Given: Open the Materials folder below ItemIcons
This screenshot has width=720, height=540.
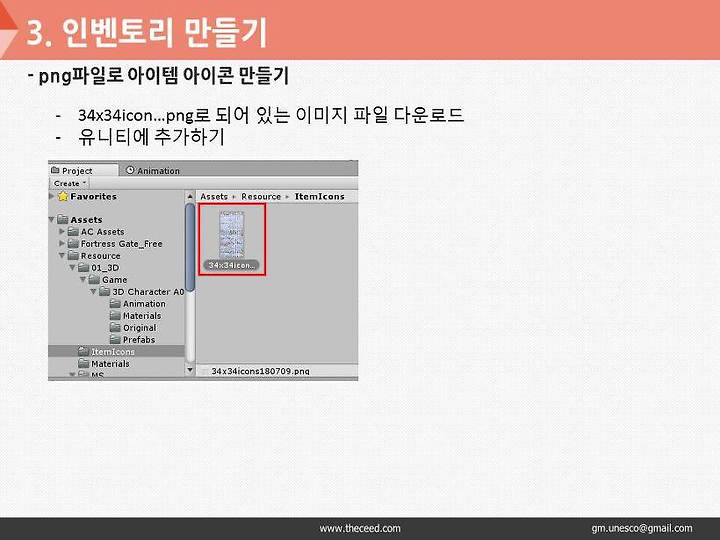Looking at the screenshot, I should pyautogui.click(x=104, y=363).
